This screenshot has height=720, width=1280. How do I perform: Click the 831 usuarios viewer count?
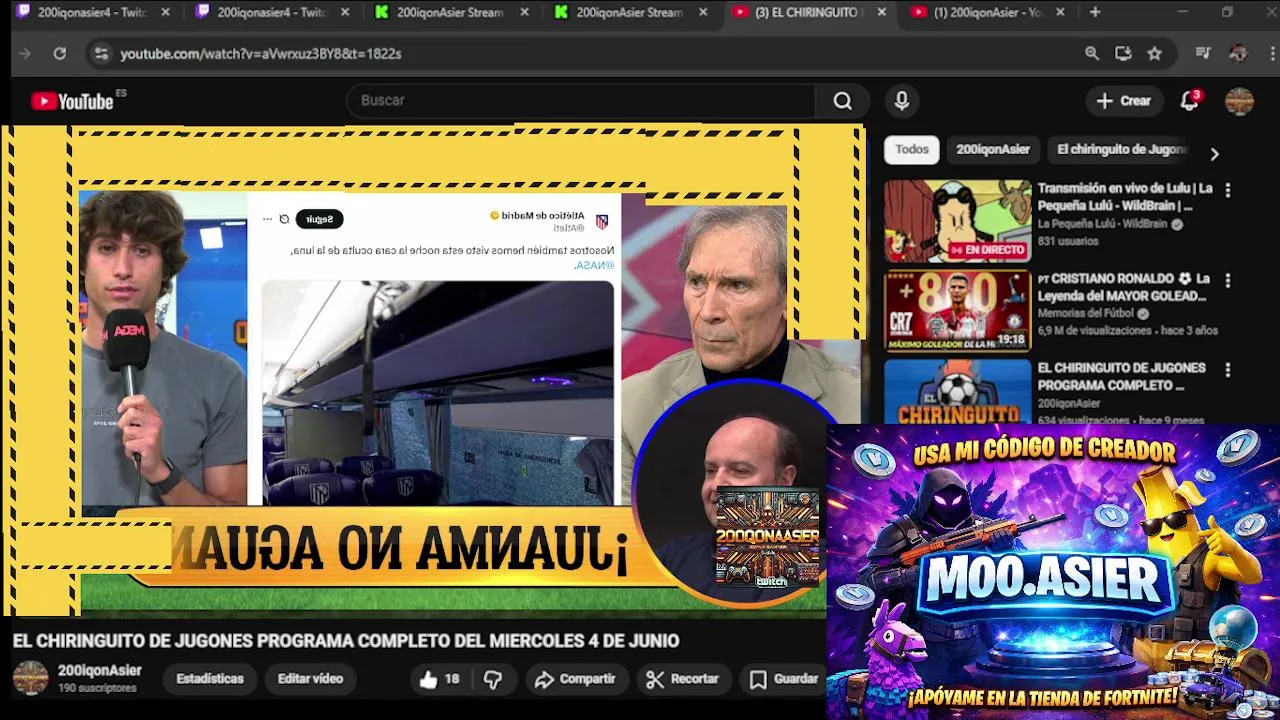(1068, 241)
